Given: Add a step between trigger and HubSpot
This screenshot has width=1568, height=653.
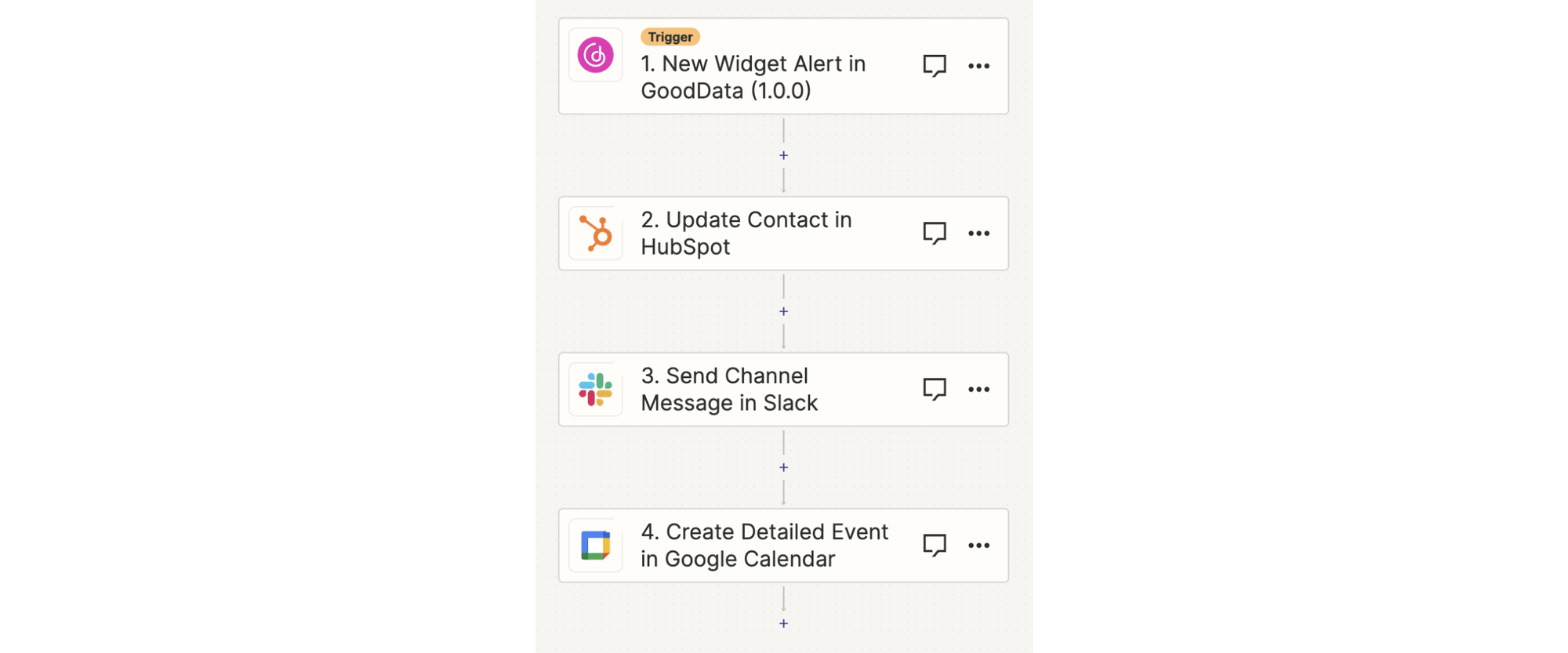Looking at the screenshot, I should 783,154.
